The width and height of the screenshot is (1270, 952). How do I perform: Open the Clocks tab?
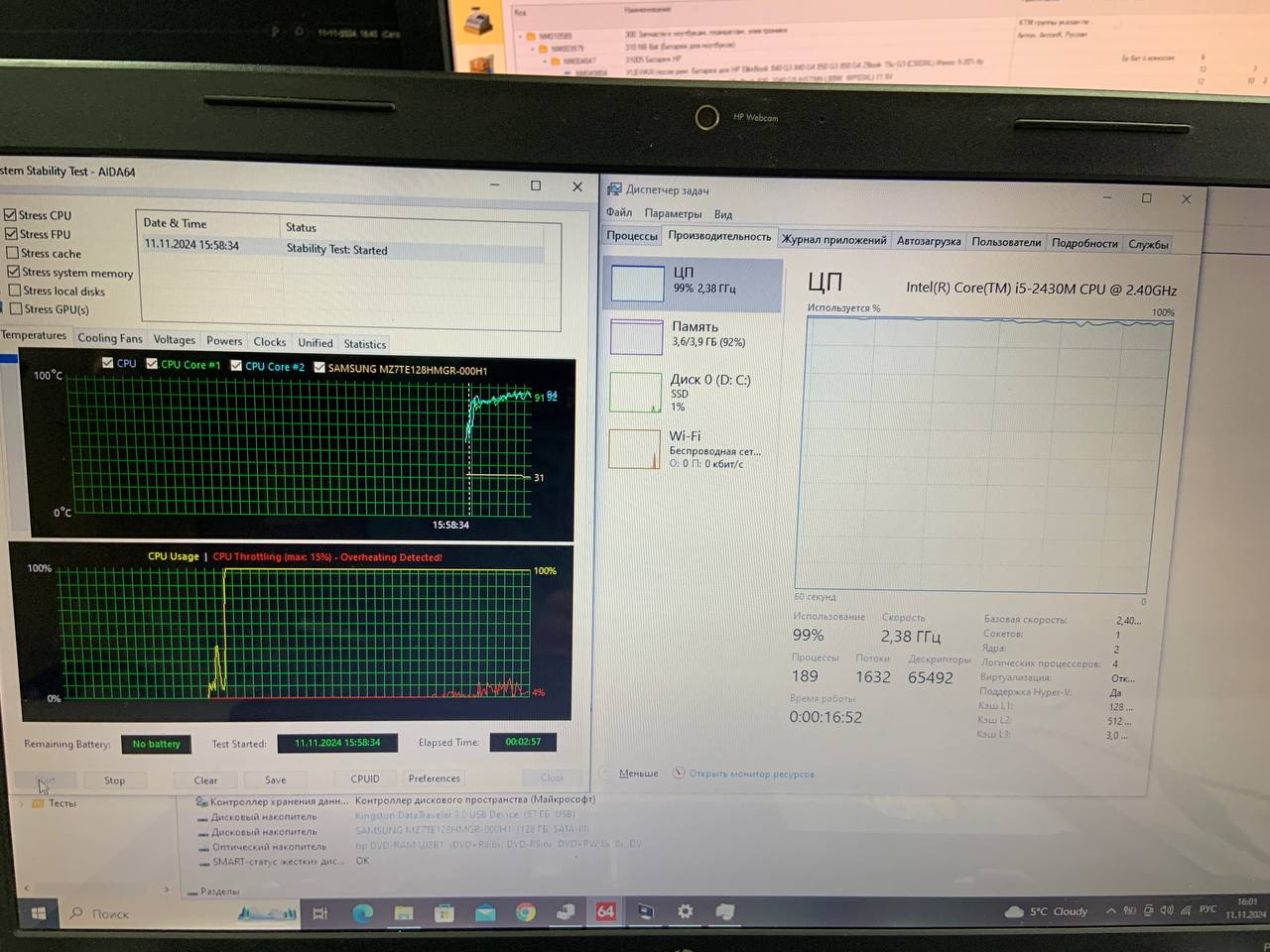[x=270, y=341]
